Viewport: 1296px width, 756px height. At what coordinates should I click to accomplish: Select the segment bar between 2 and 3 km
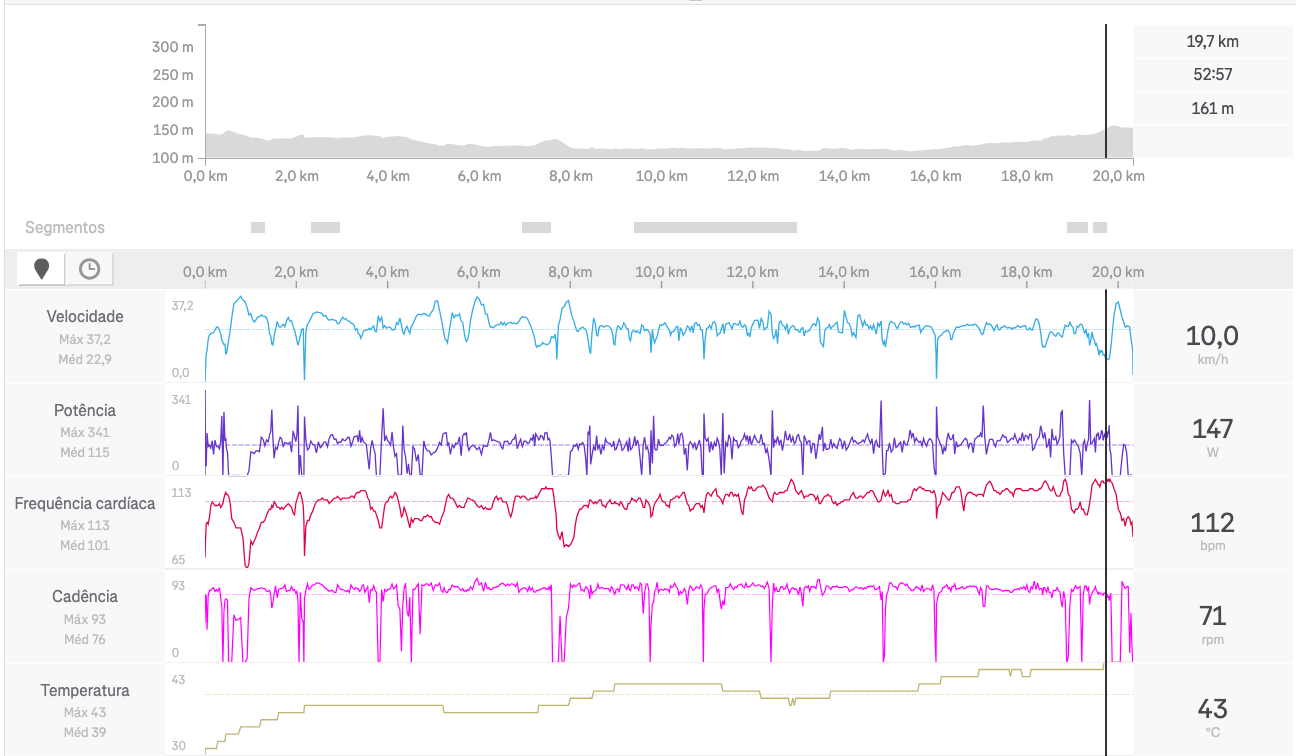(325, 228)
